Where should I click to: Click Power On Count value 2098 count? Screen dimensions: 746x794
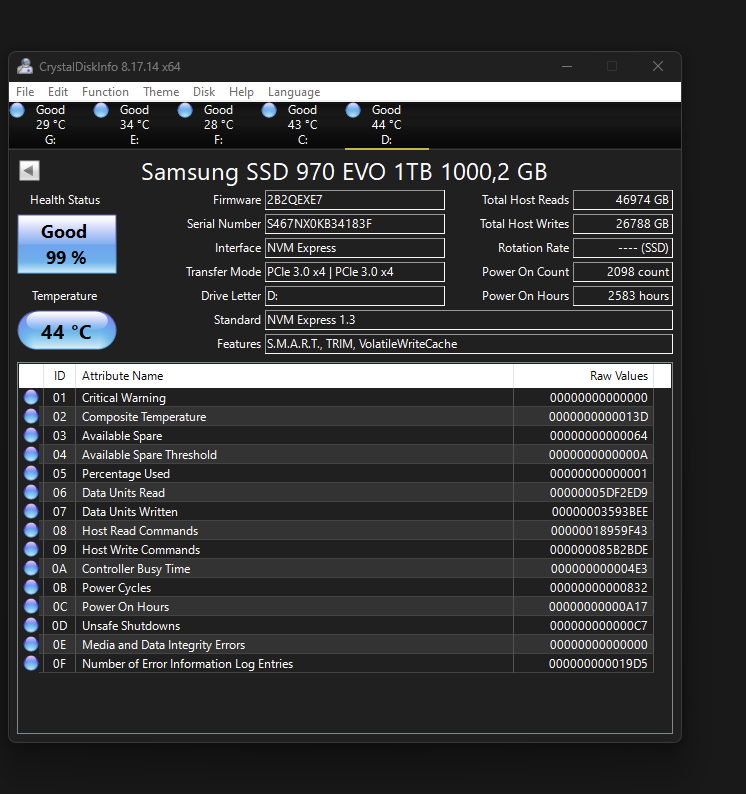622,272
